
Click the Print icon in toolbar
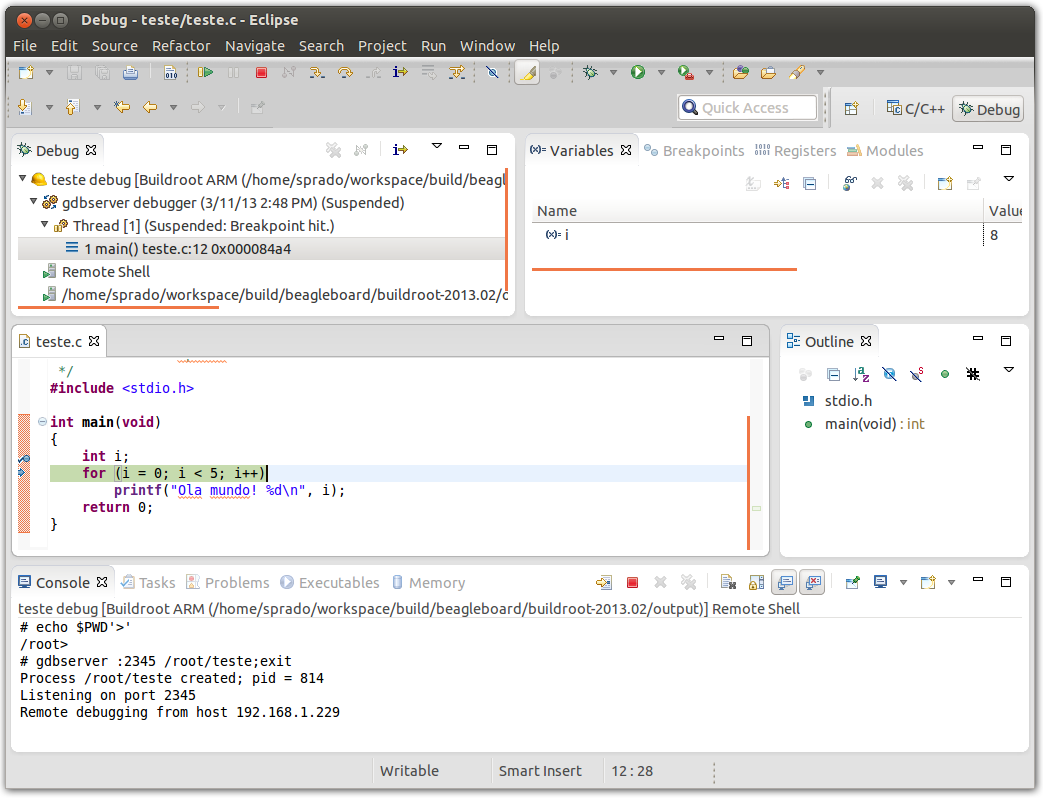coord(130,72)
